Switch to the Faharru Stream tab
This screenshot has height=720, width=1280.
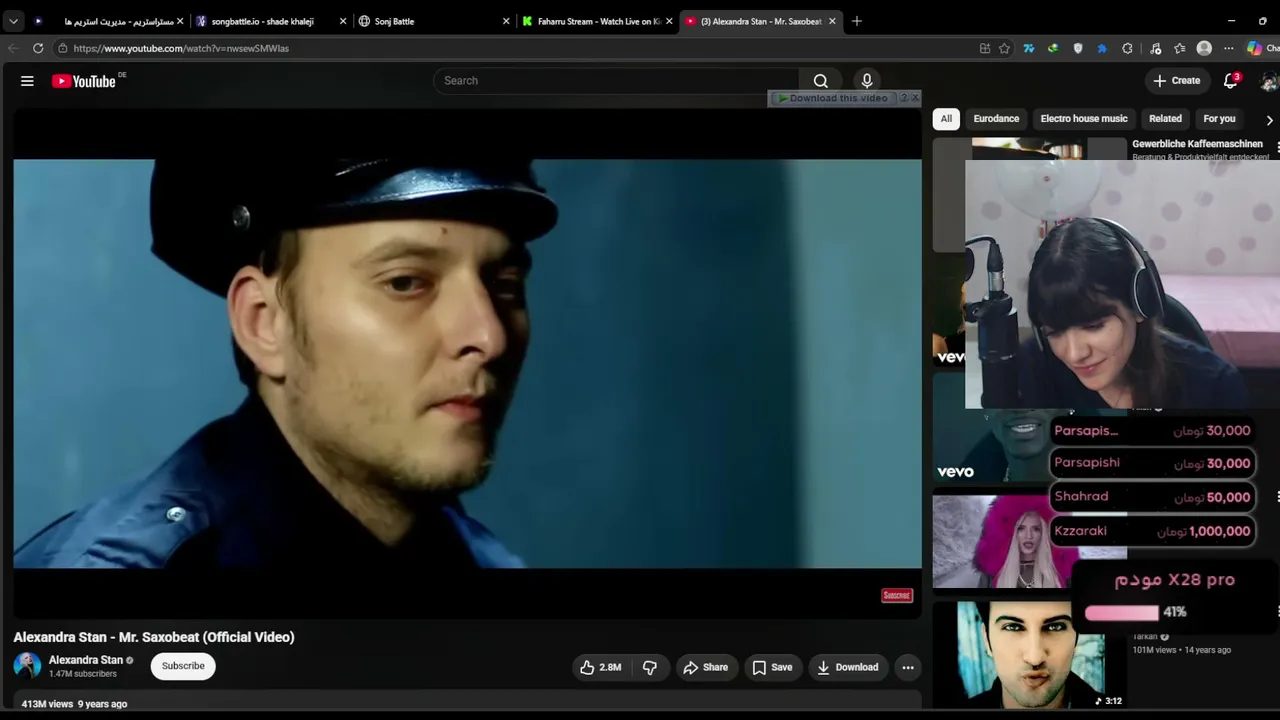(x=597, y=21)
